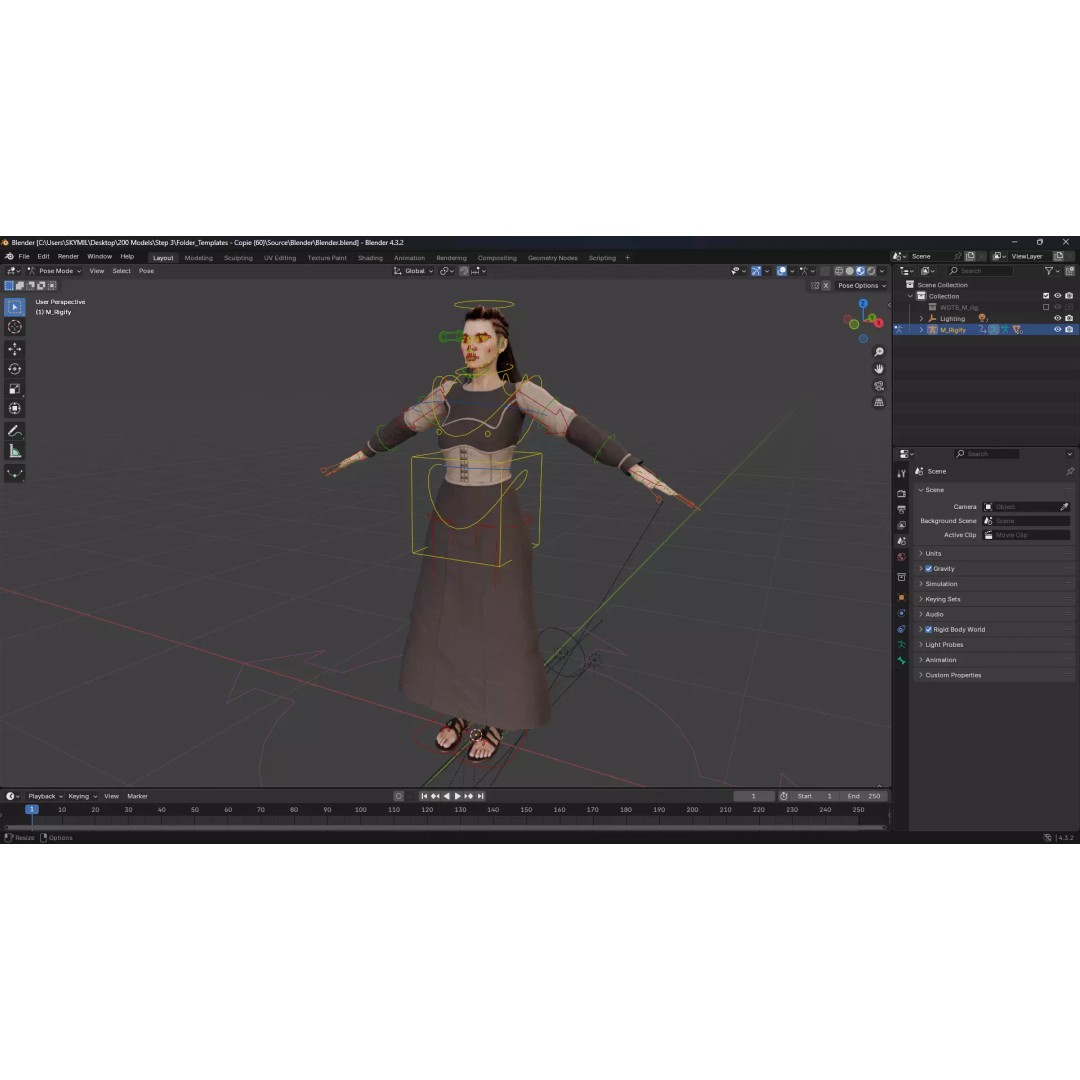Switch to the Modeling workspace tab

tap(198, 258)
